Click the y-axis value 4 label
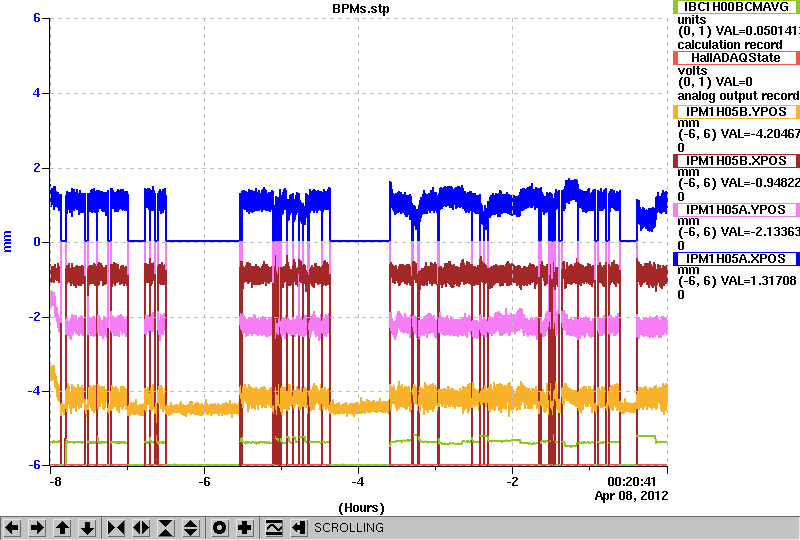The height and width of the screenshot is (540, 800). [37, 93]
